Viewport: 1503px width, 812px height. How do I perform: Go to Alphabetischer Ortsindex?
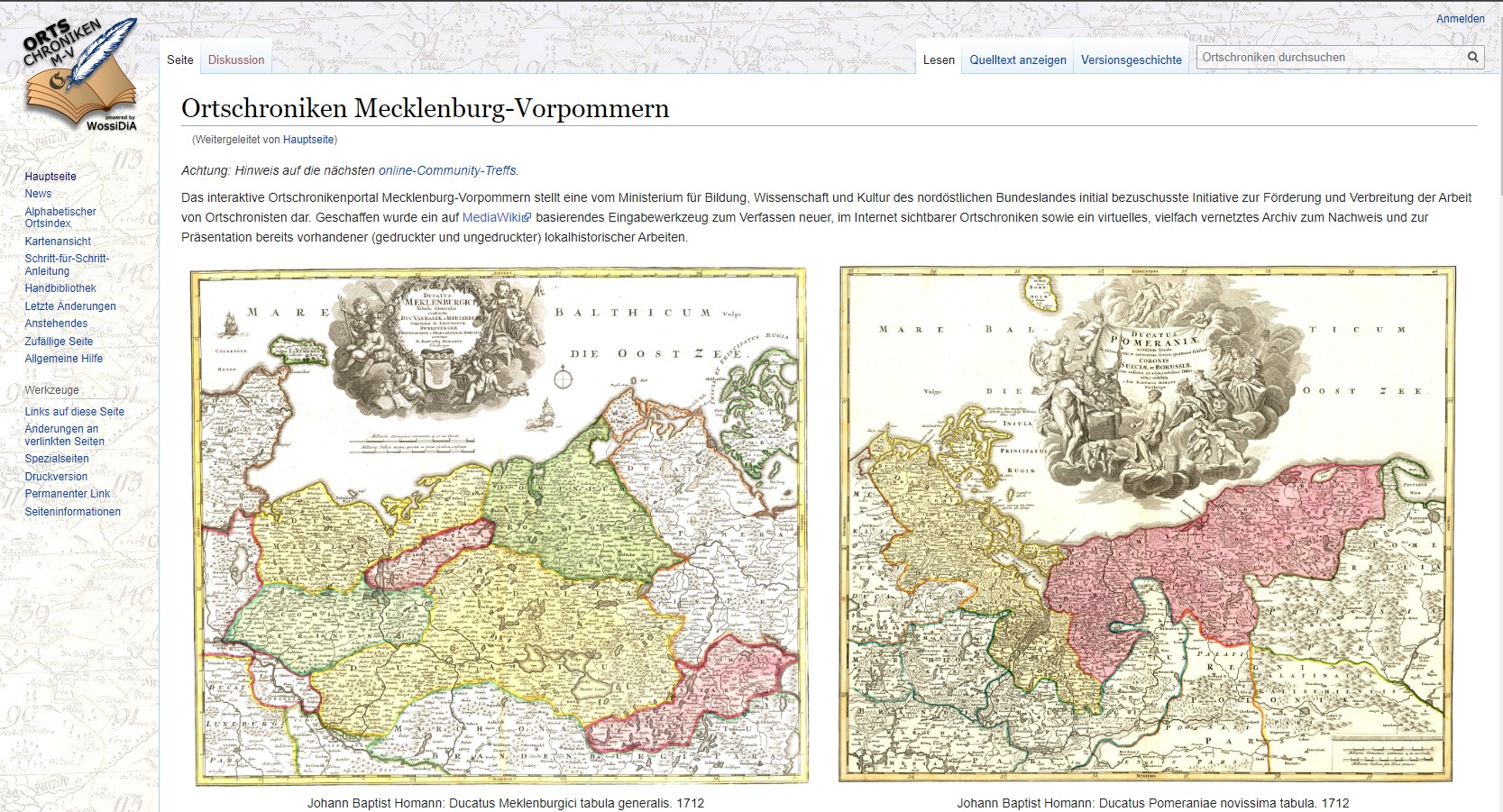click(x=60, y=217)
